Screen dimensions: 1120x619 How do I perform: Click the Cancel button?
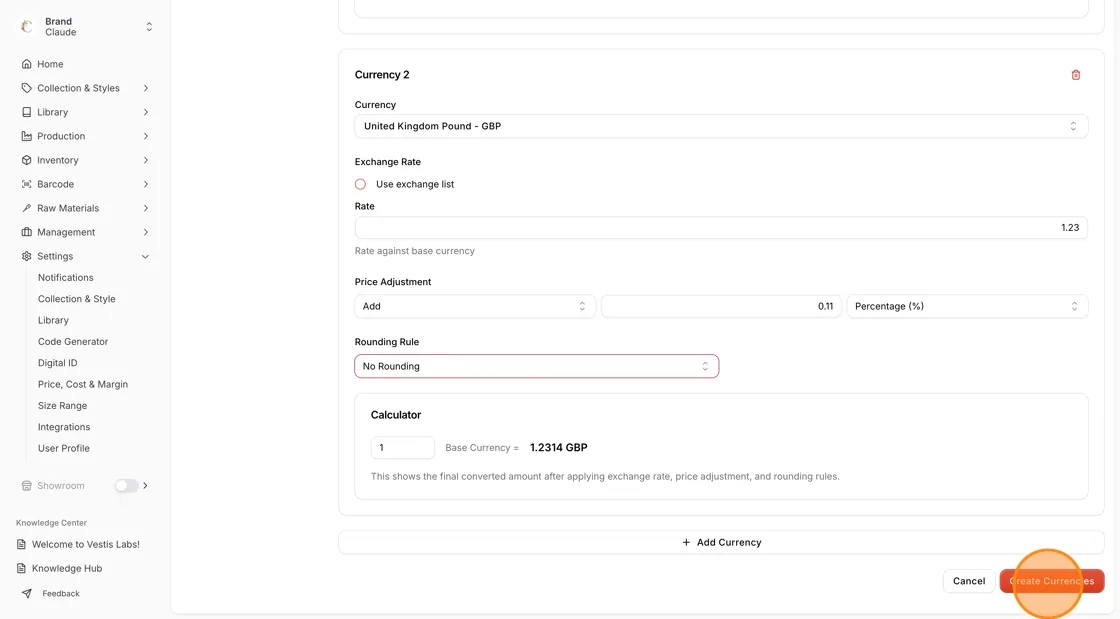click(969, 581)
